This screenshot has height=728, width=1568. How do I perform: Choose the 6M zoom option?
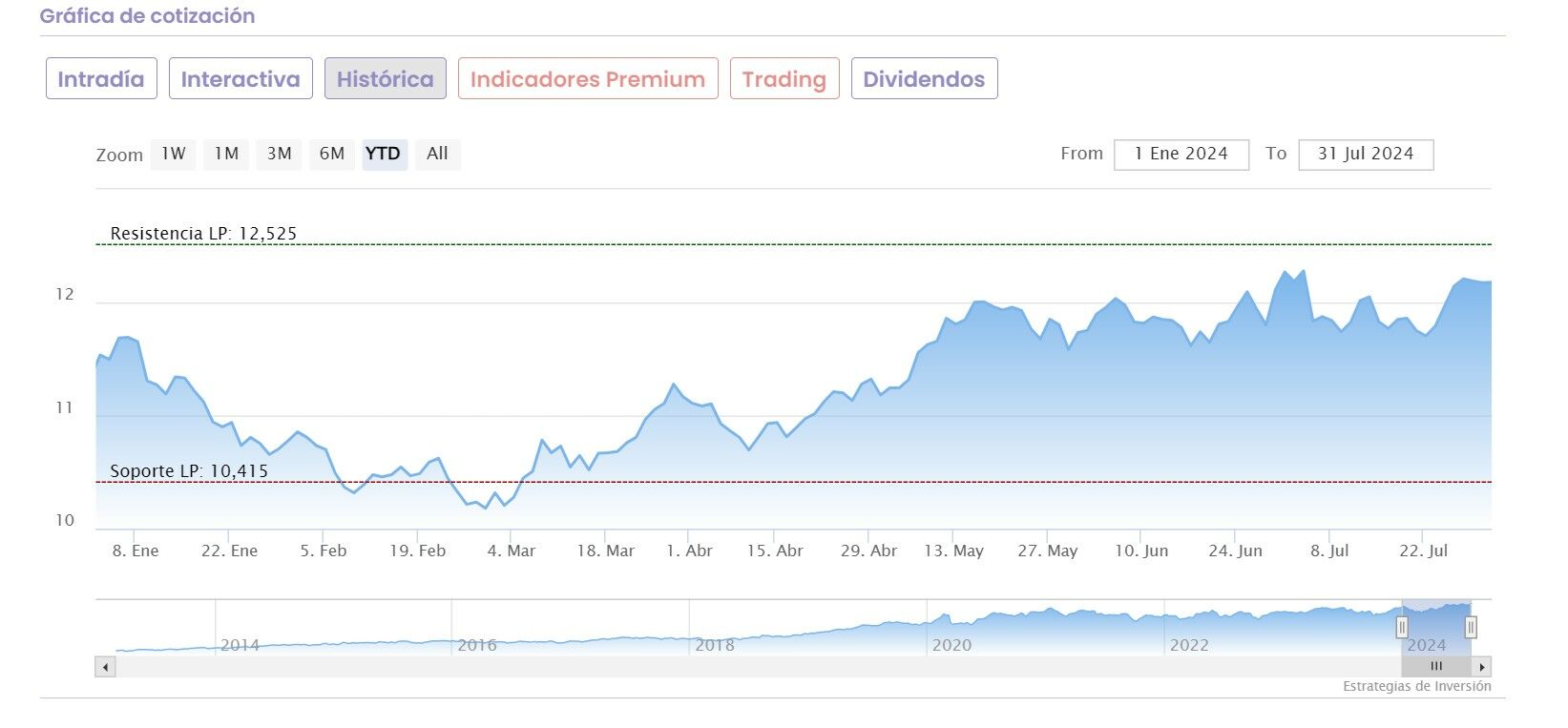coord(331,154)
